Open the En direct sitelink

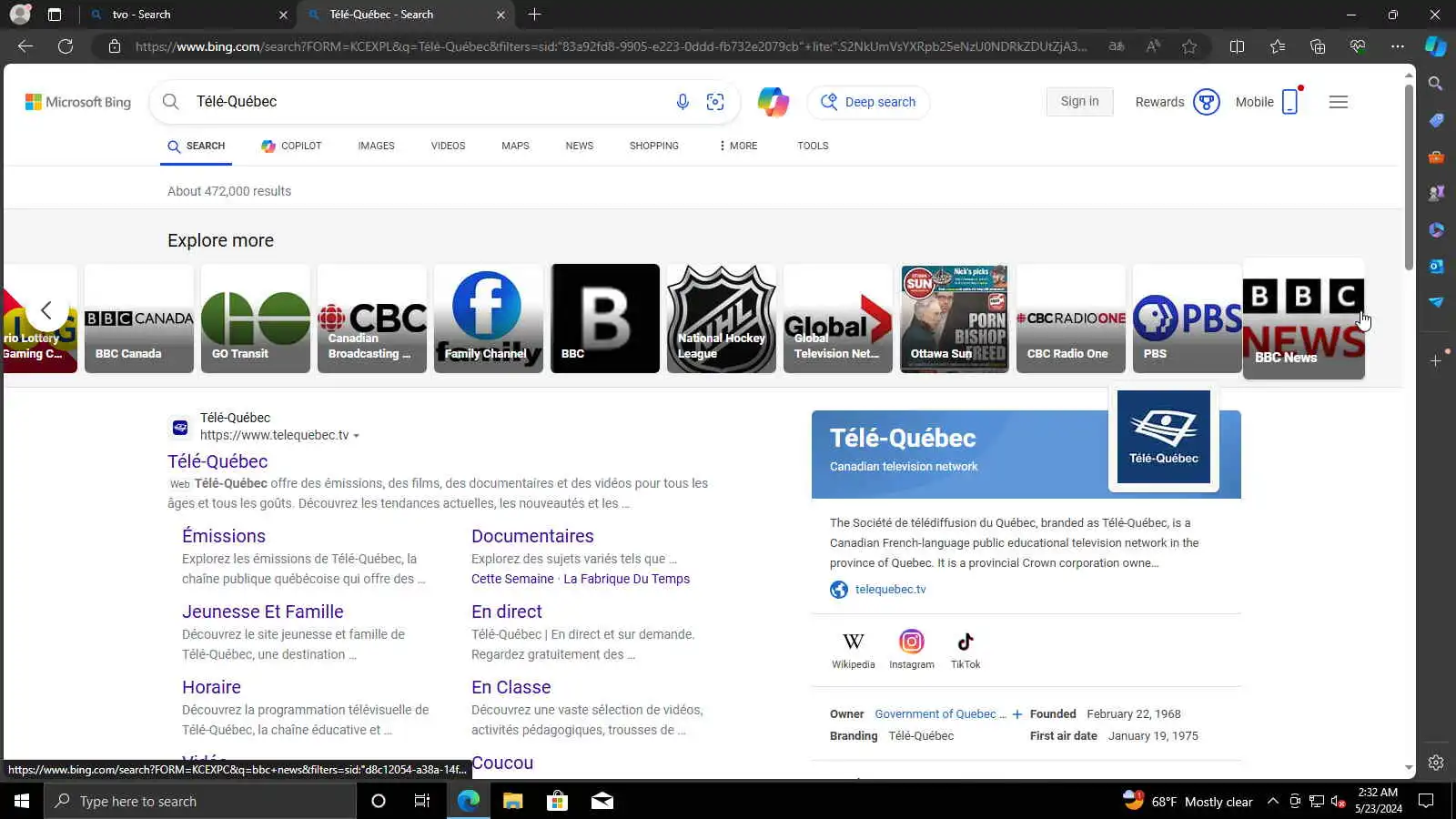pos(507,612)
